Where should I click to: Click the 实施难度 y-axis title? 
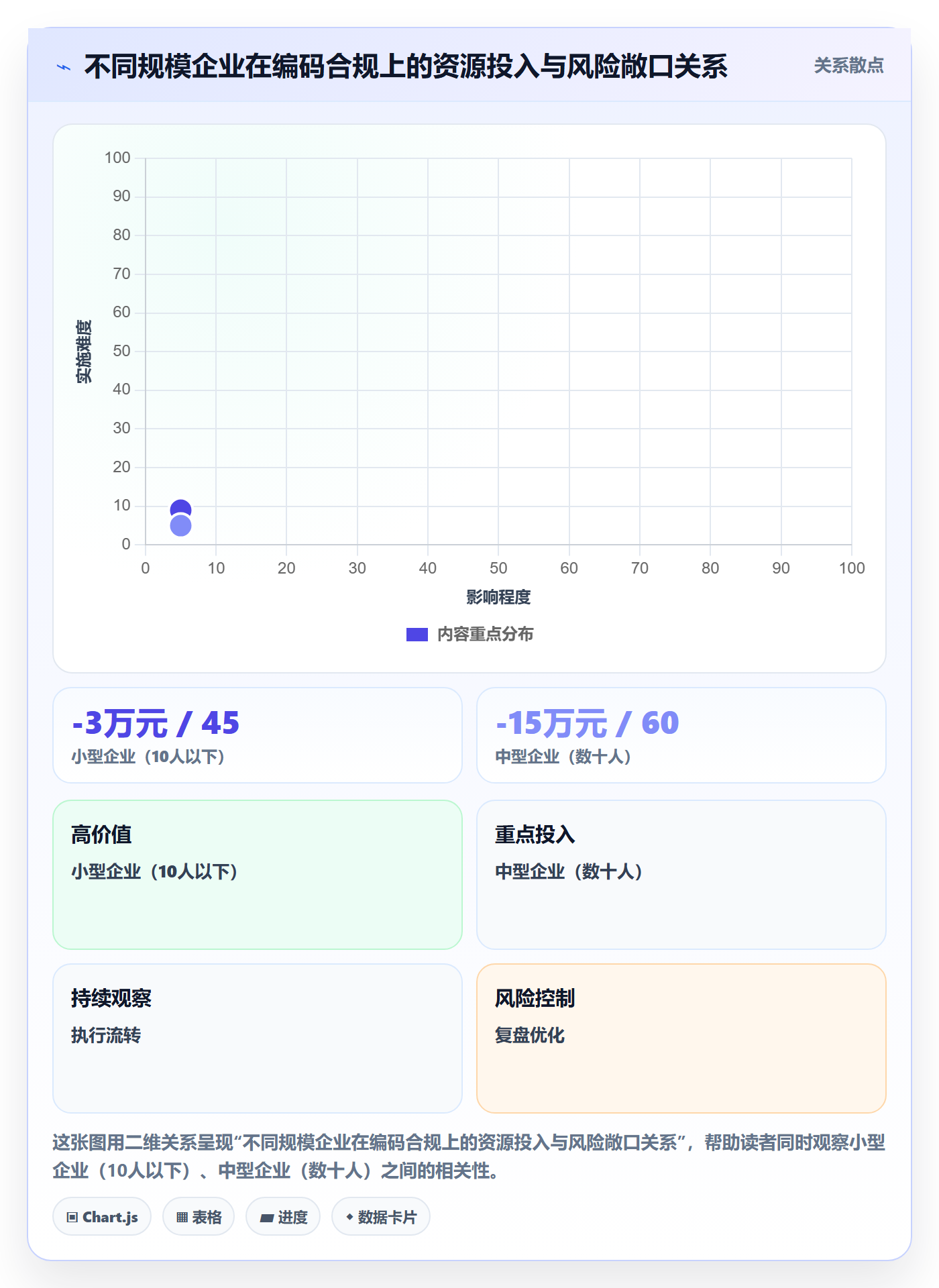84,352
